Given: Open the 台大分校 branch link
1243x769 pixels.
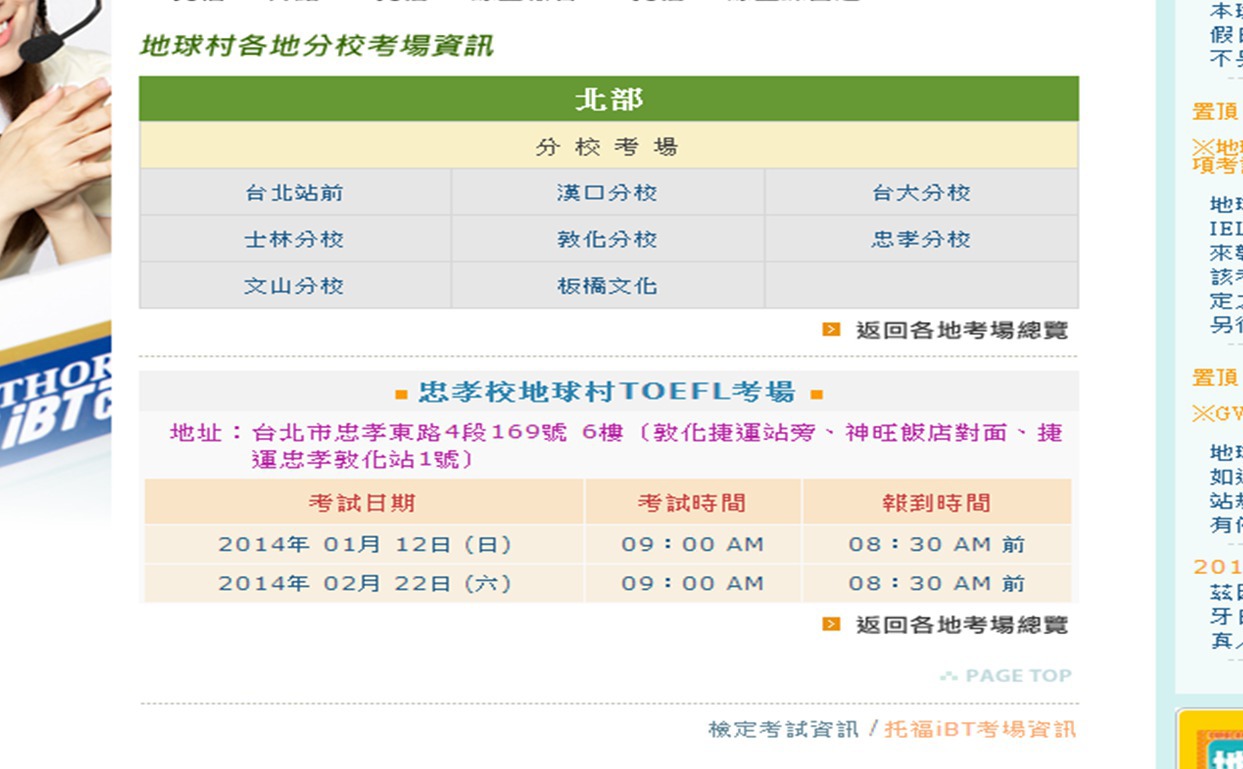Looking at the screenshot, I should (921, 192).
